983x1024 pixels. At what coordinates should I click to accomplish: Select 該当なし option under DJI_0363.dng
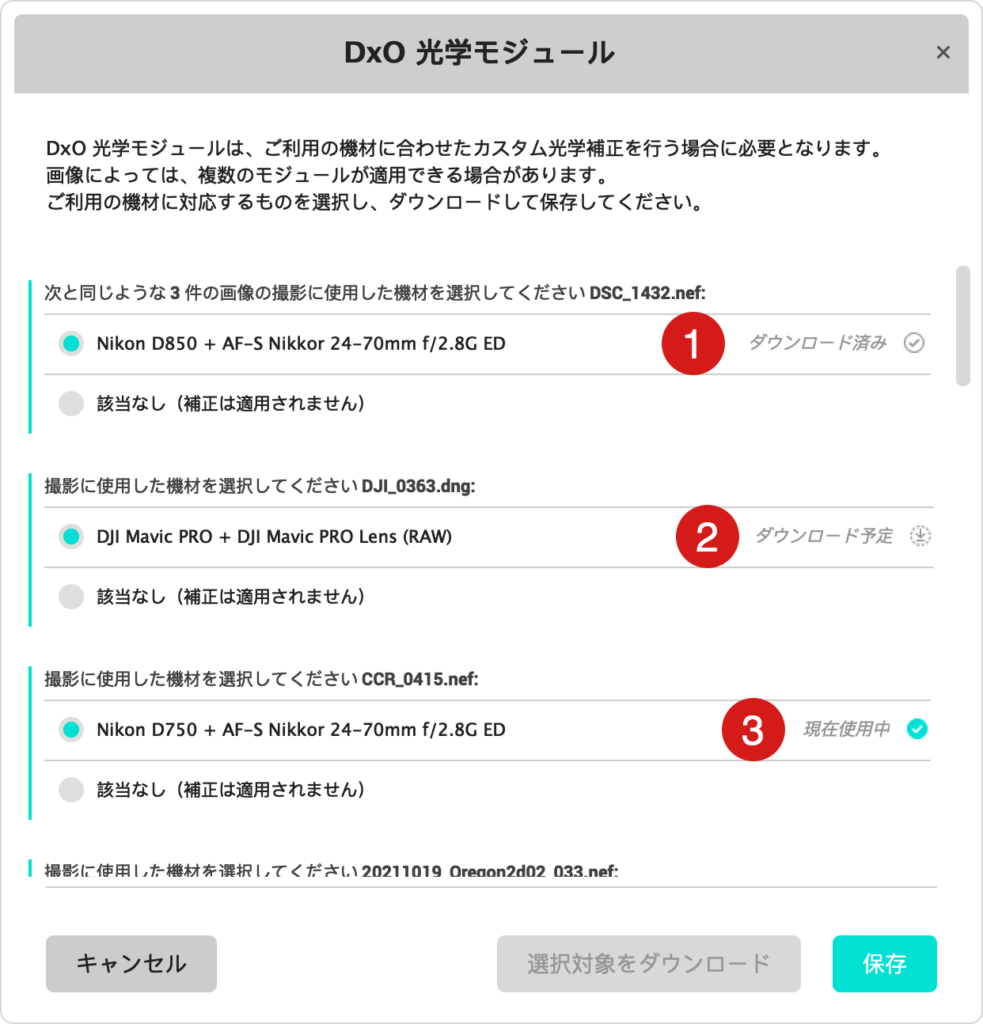pyautogui.click(x=71, y=597)
